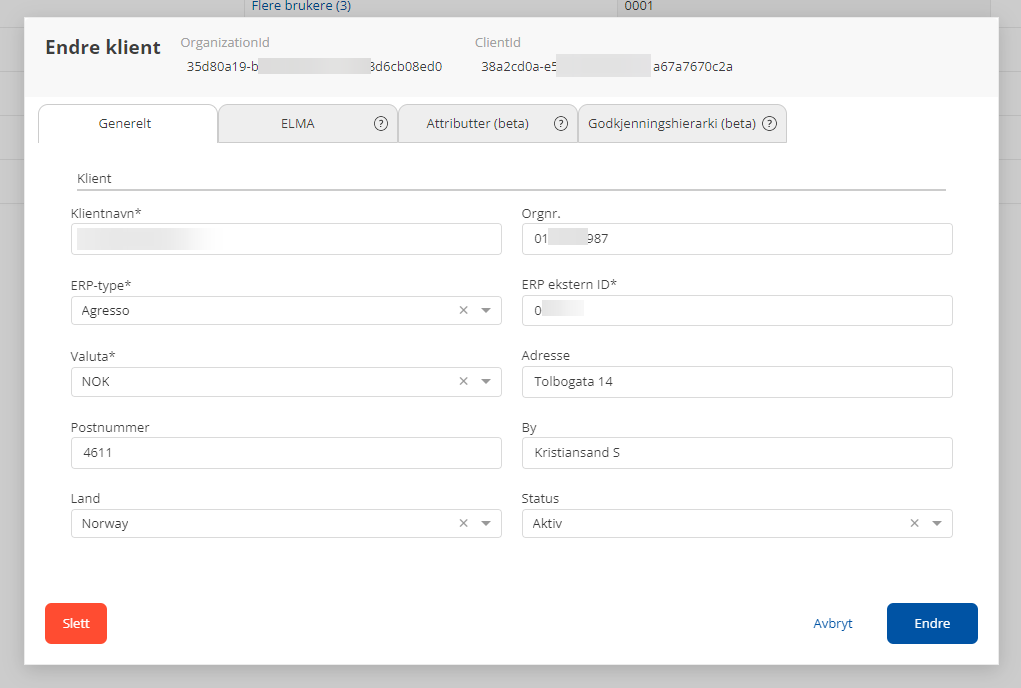Select the Godkjenningshierarki (beta) tab
This screenshot has height=688, width=1021.
tap(671, 124)
